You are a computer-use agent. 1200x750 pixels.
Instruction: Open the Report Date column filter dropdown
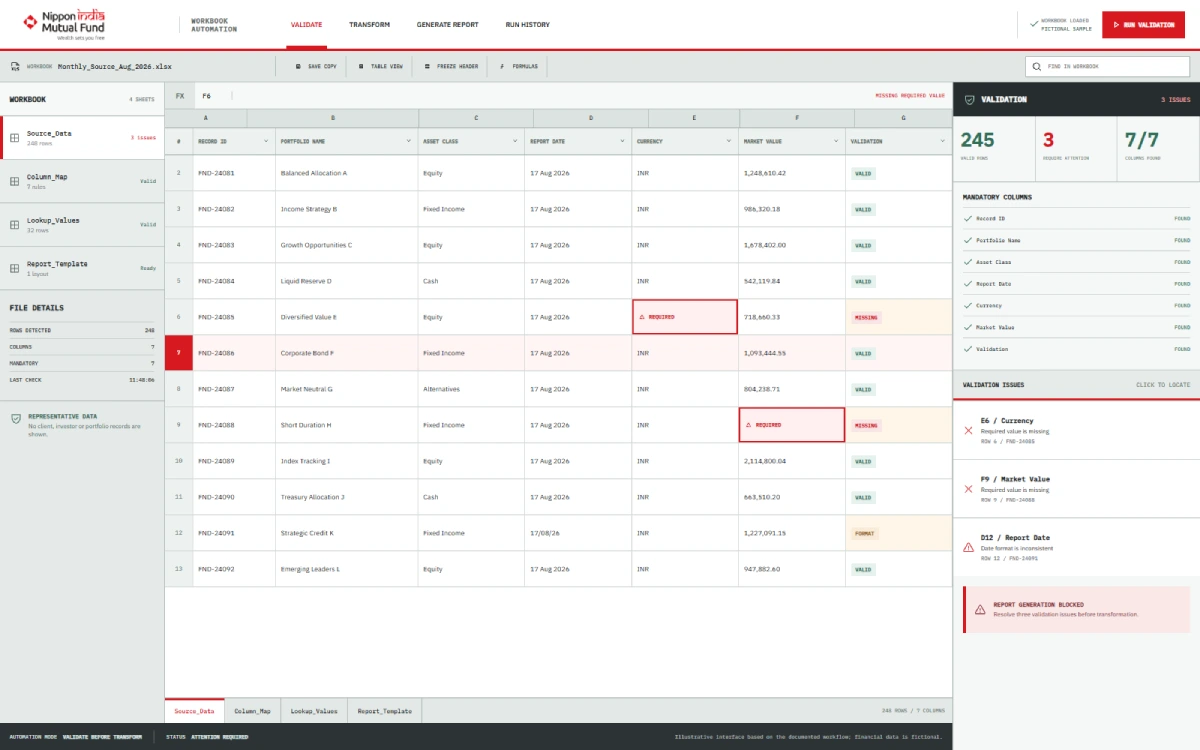[x=622, y=141]
